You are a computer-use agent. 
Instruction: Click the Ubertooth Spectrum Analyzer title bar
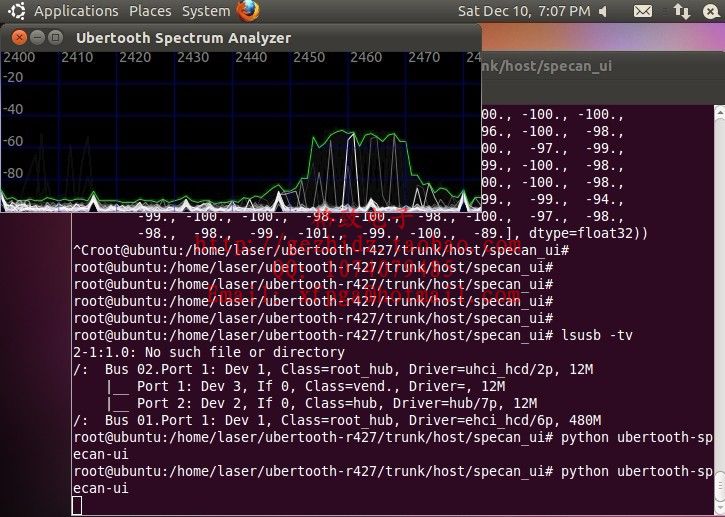tap(240, 37)
